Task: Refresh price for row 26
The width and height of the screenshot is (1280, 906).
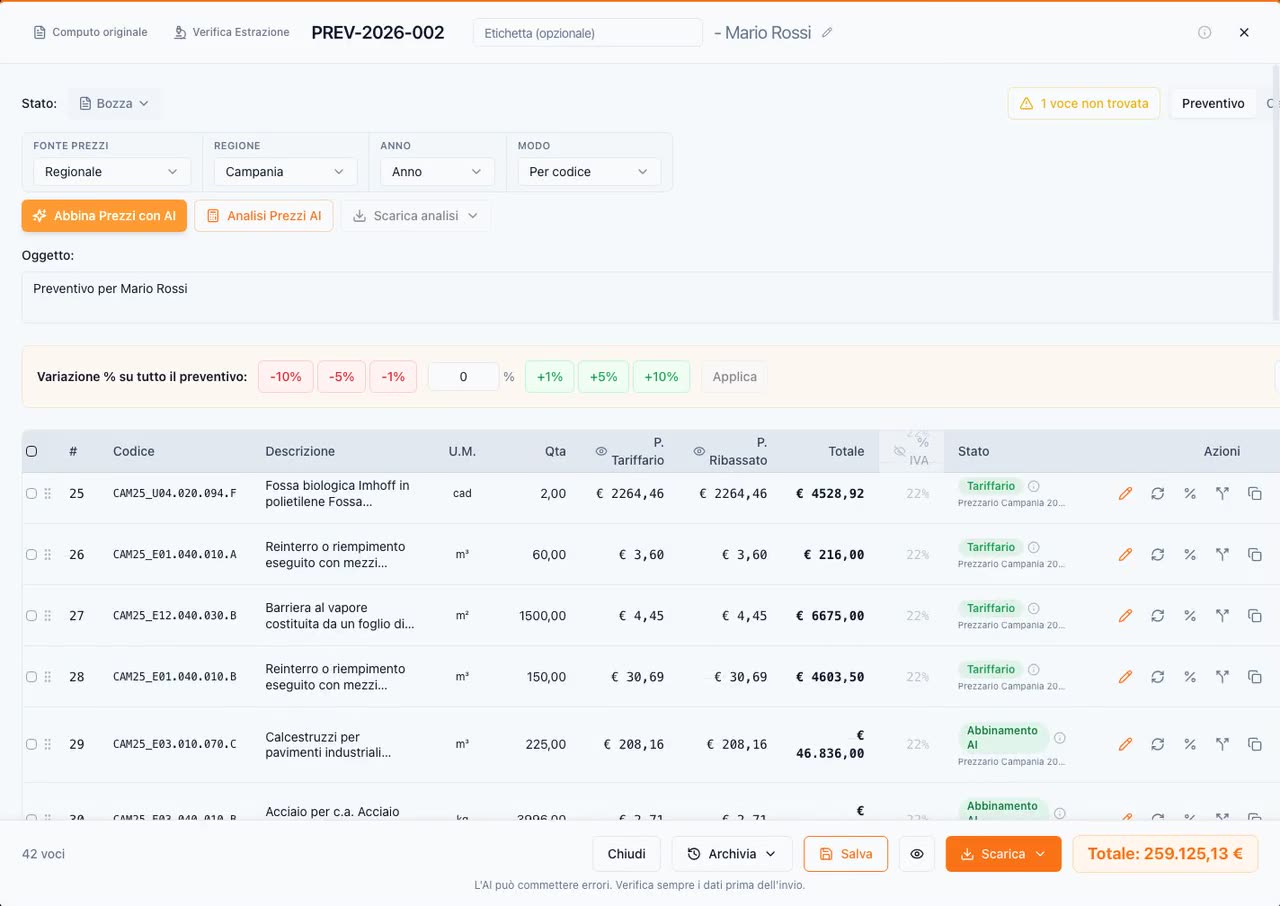Action: point(1158,554)
